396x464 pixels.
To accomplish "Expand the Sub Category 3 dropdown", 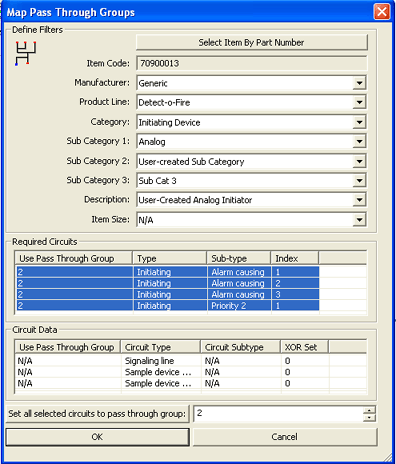I will 359,181.
